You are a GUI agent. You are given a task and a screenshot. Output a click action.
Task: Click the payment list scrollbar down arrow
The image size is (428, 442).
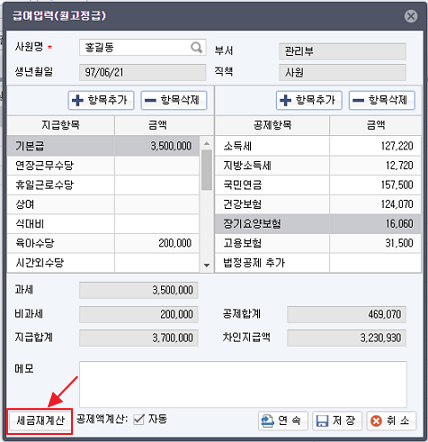click(207, 265)
